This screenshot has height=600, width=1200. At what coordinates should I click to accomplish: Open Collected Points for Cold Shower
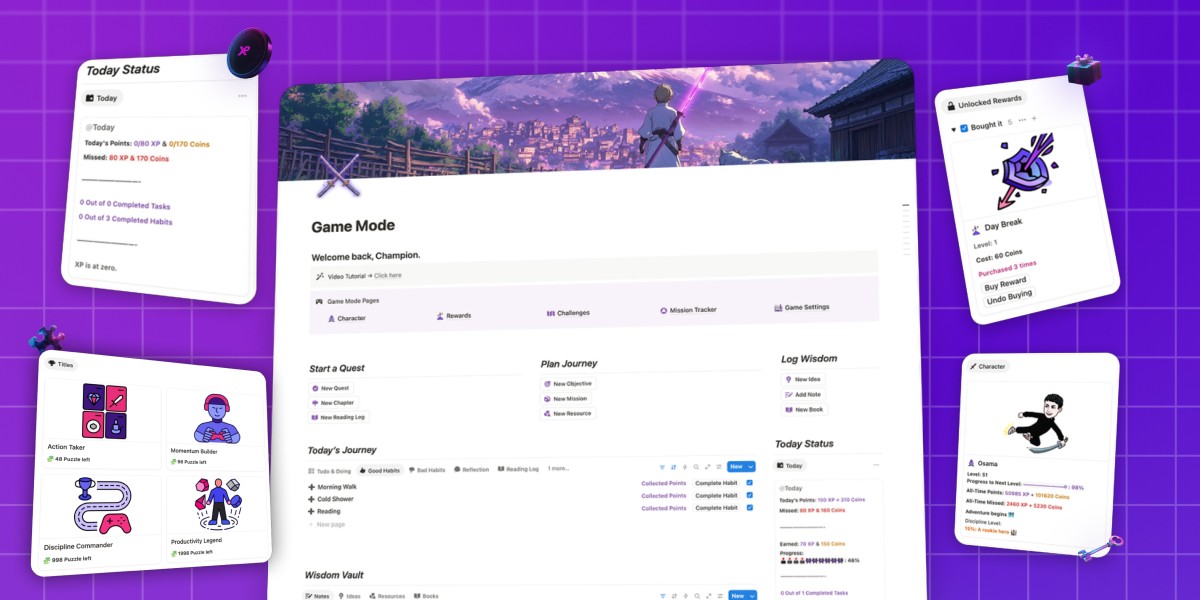click(663, 496)
